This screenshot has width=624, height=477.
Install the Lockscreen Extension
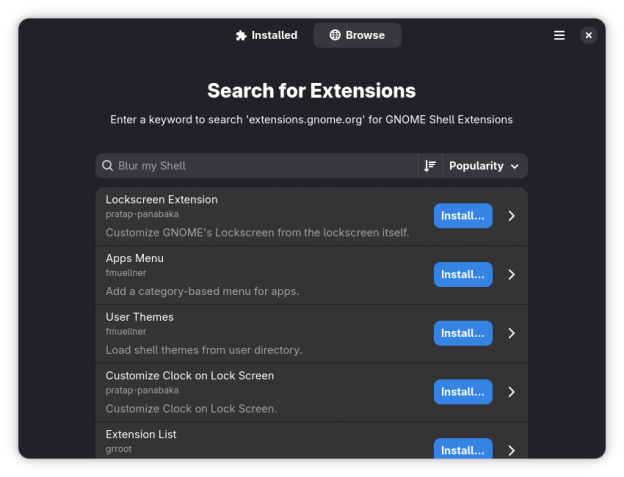tap(463, 216)
